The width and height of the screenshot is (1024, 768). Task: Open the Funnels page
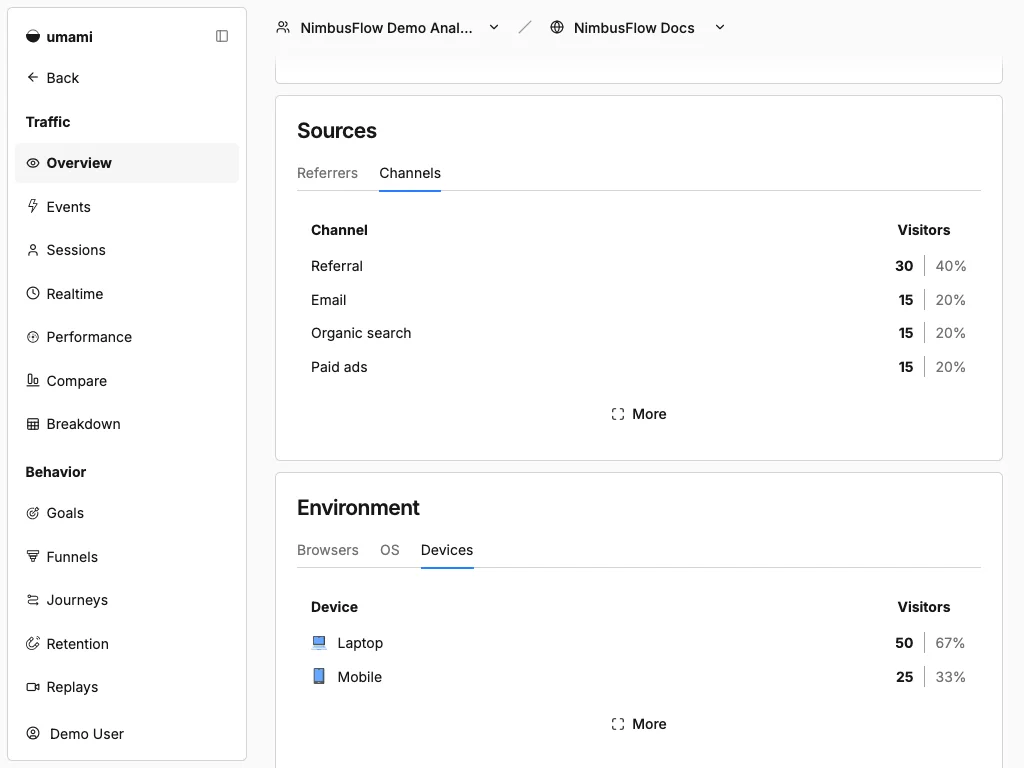tap(127, 556)
